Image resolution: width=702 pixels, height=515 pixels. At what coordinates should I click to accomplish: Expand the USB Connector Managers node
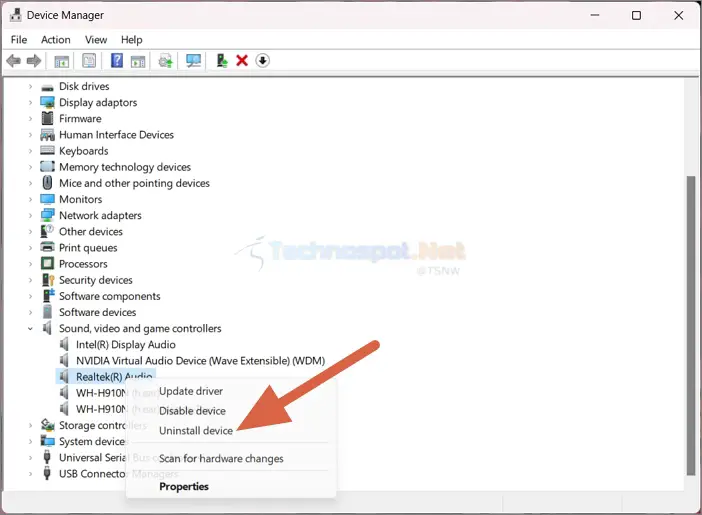[x=30, y=474]
